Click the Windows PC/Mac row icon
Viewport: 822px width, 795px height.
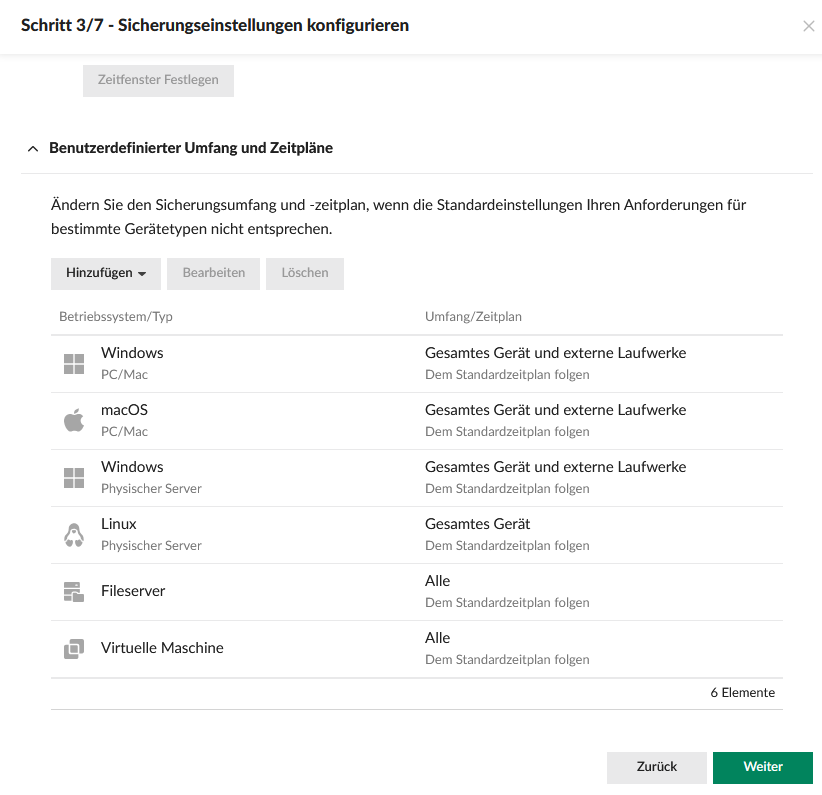(74, 364)
